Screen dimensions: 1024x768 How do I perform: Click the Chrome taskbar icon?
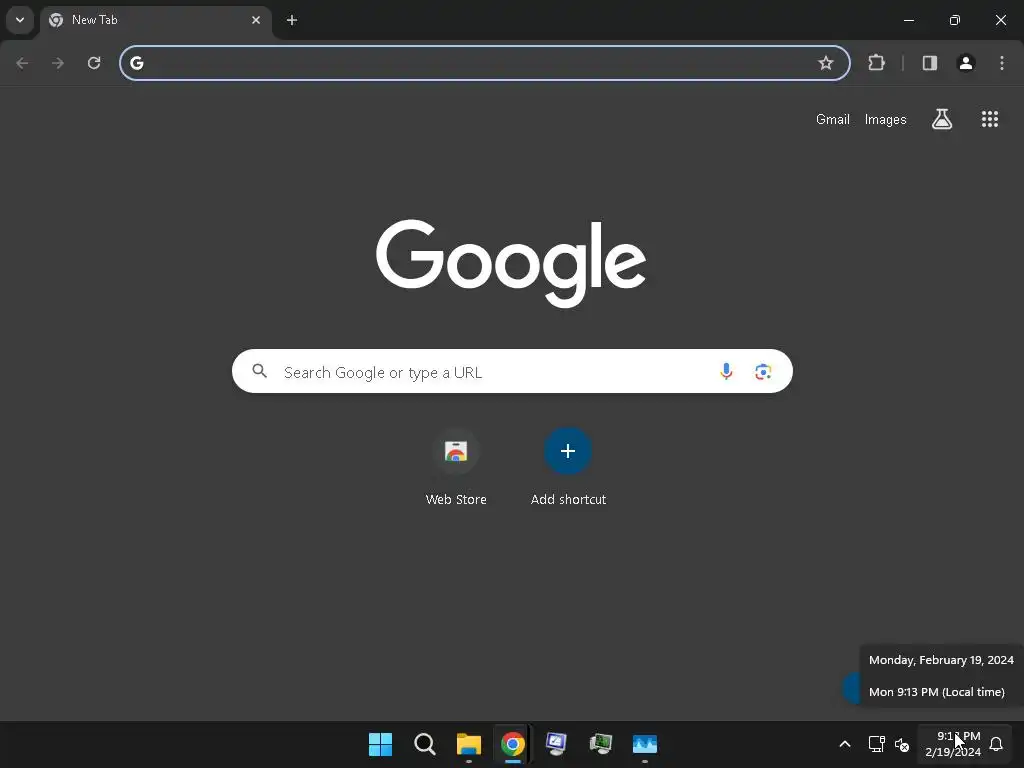(x=513, y=744)
